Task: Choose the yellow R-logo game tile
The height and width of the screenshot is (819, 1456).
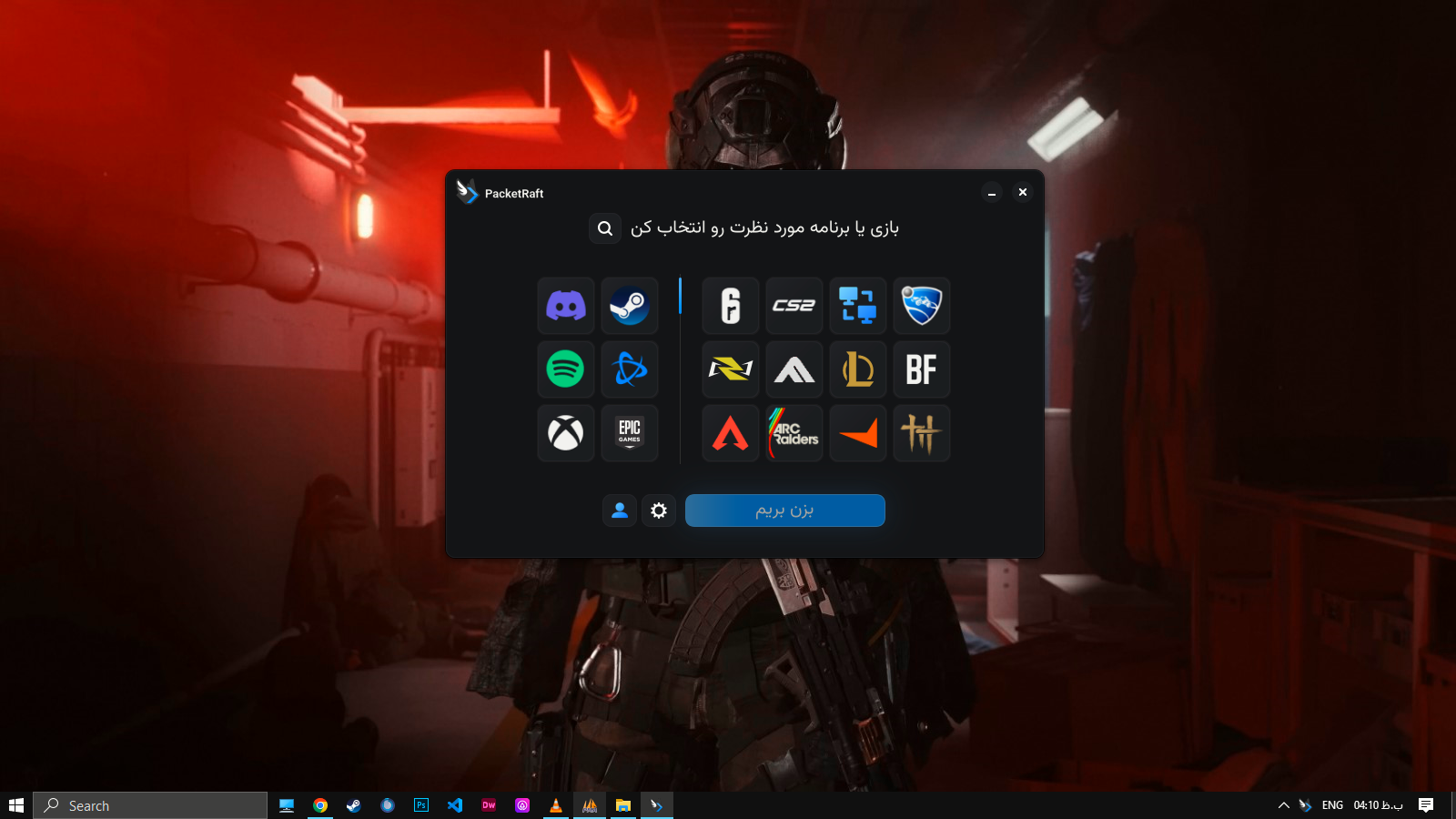Action: (731, 369)
